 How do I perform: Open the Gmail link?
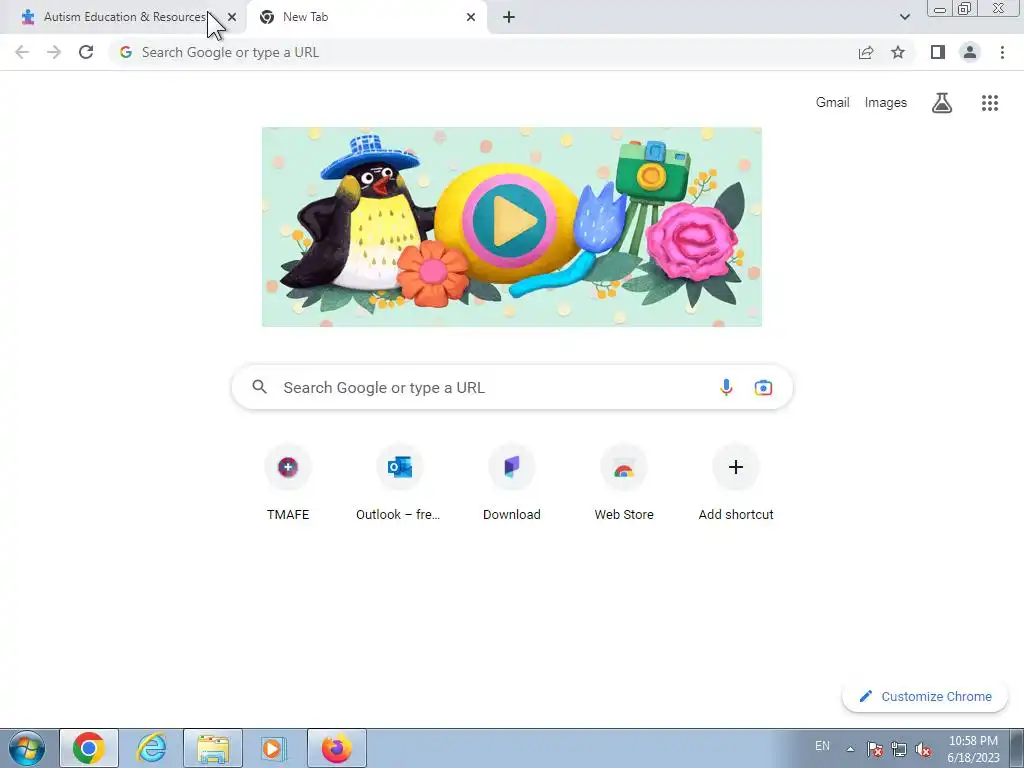(x=832, y=103)
